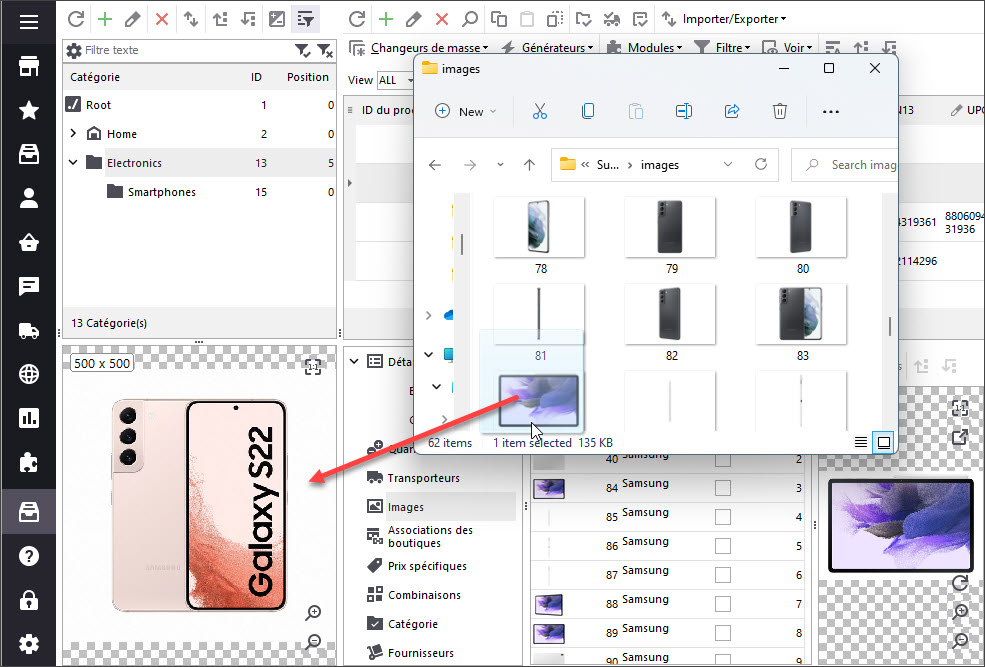
Task: Add a new product with the green plus
Action: (386, 19)
